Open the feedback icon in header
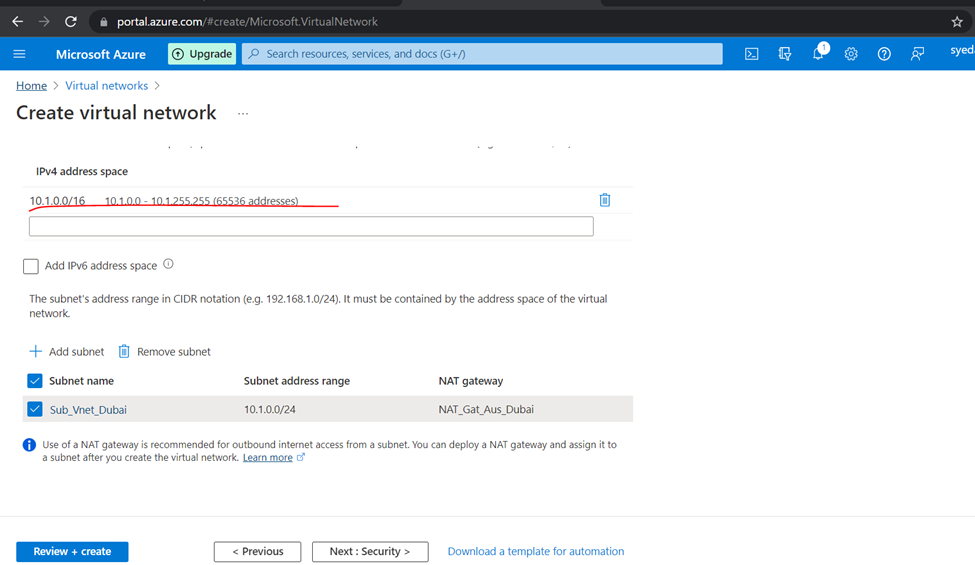Screen dimensions: 975x565 click(917, 54)
